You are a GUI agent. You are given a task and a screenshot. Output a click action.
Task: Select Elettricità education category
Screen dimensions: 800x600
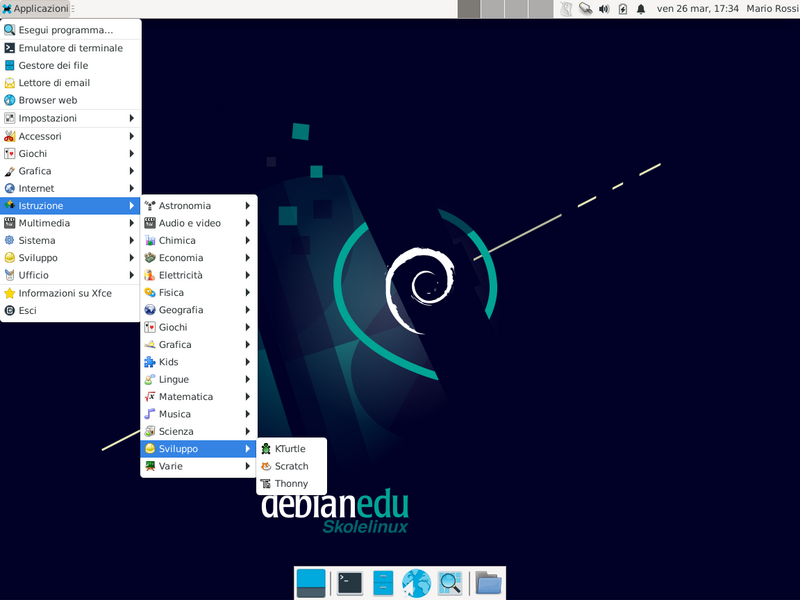coord(198,275)
